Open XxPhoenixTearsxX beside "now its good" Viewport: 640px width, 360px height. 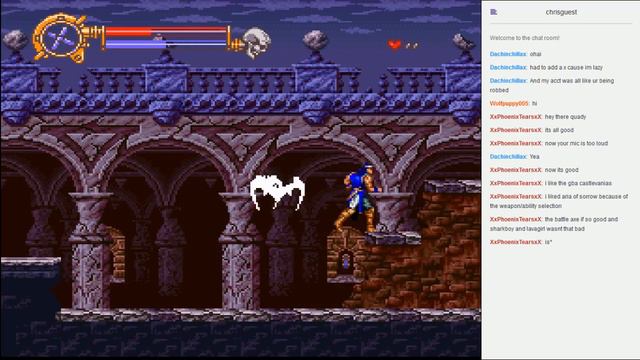(x=516, y=170)
